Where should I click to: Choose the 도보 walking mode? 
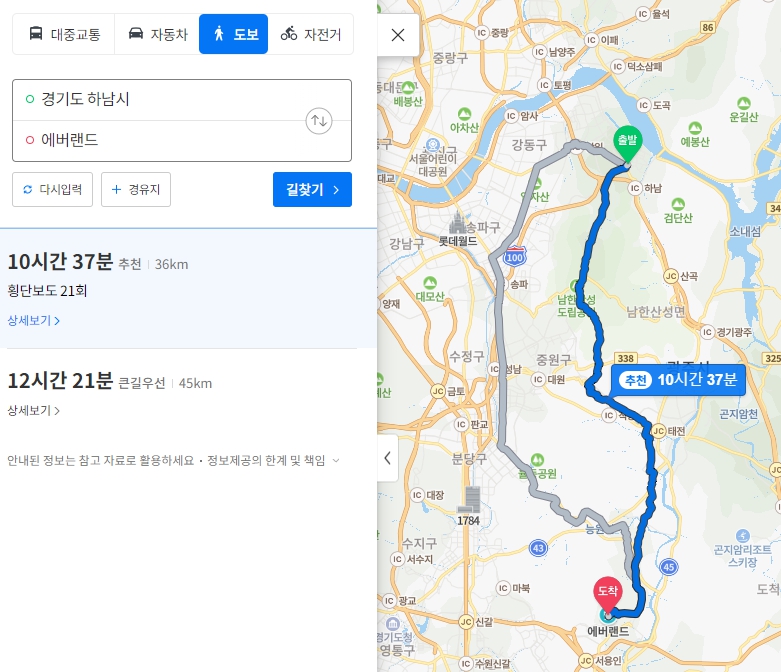234,34
